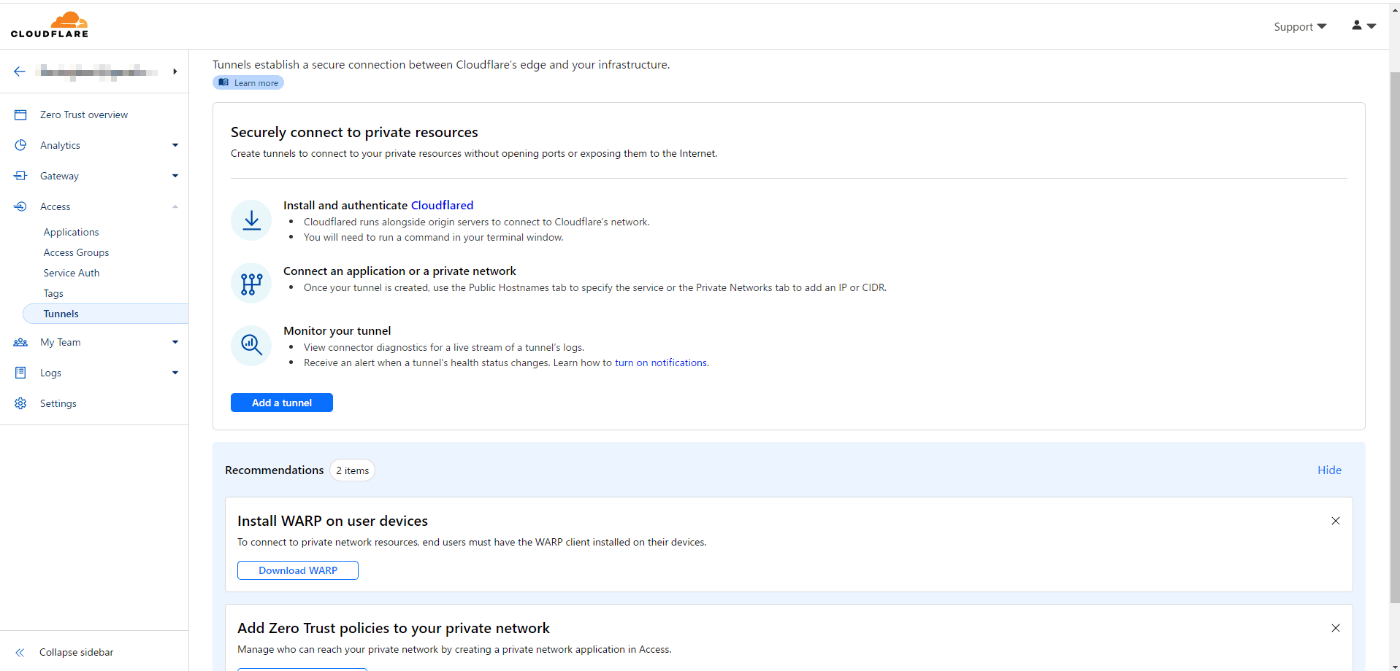The width and height of the screenshot is (1400, 671).
Task: Click the Securely connect to private resources heading
Action: [354, 132]
